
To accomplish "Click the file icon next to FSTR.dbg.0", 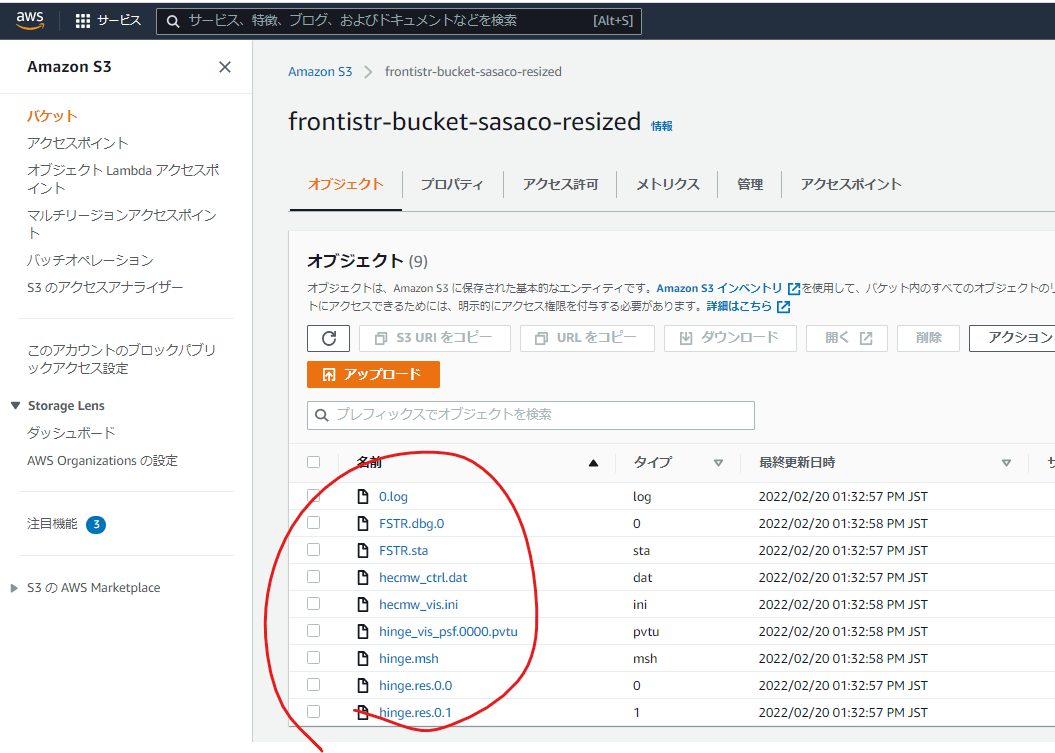I will tap(363, 524).
